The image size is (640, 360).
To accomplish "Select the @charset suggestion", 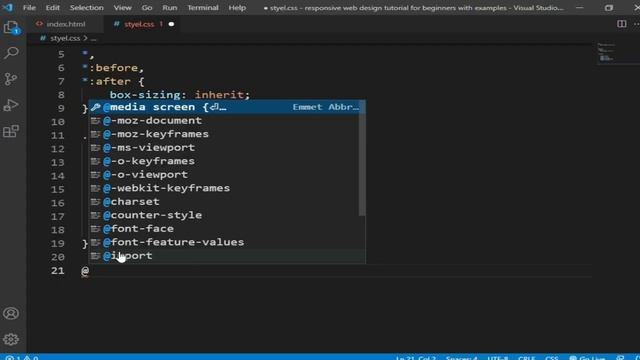I will [x=224, y=201].
